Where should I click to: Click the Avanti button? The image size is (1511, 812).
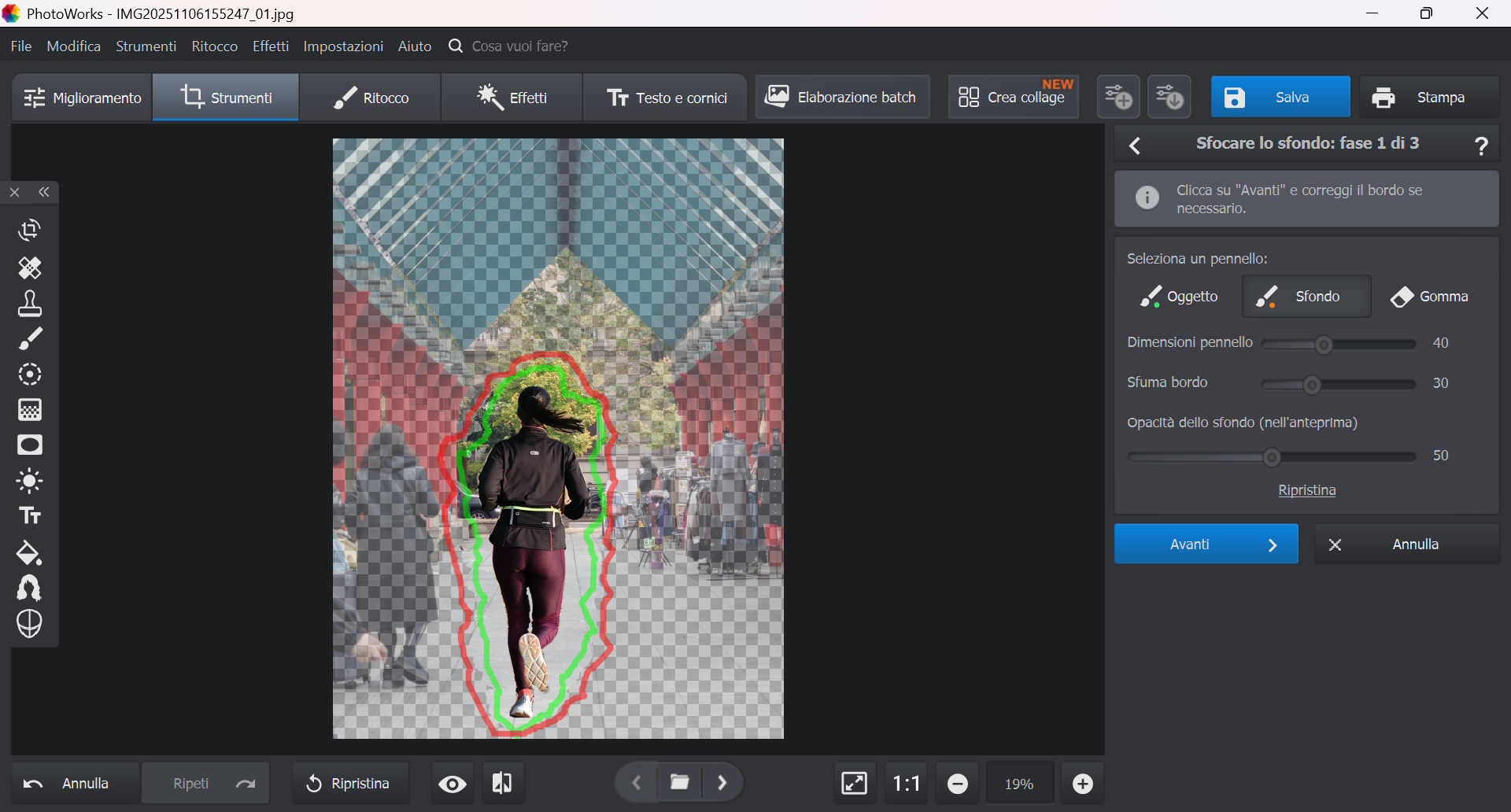coord(1206,544)
